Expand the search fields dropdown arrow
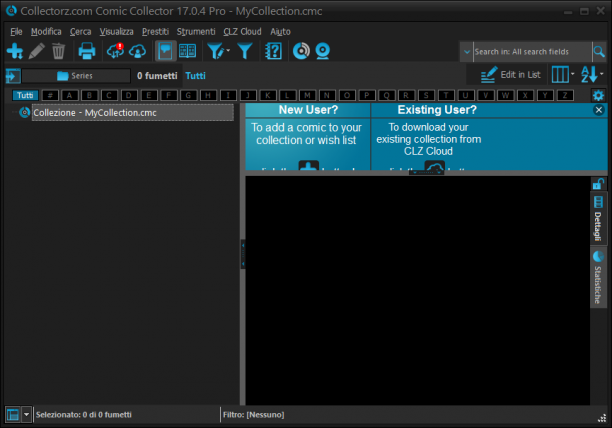Image resolution: width=612 pixels, height=428 pixels. pos(467,52)
